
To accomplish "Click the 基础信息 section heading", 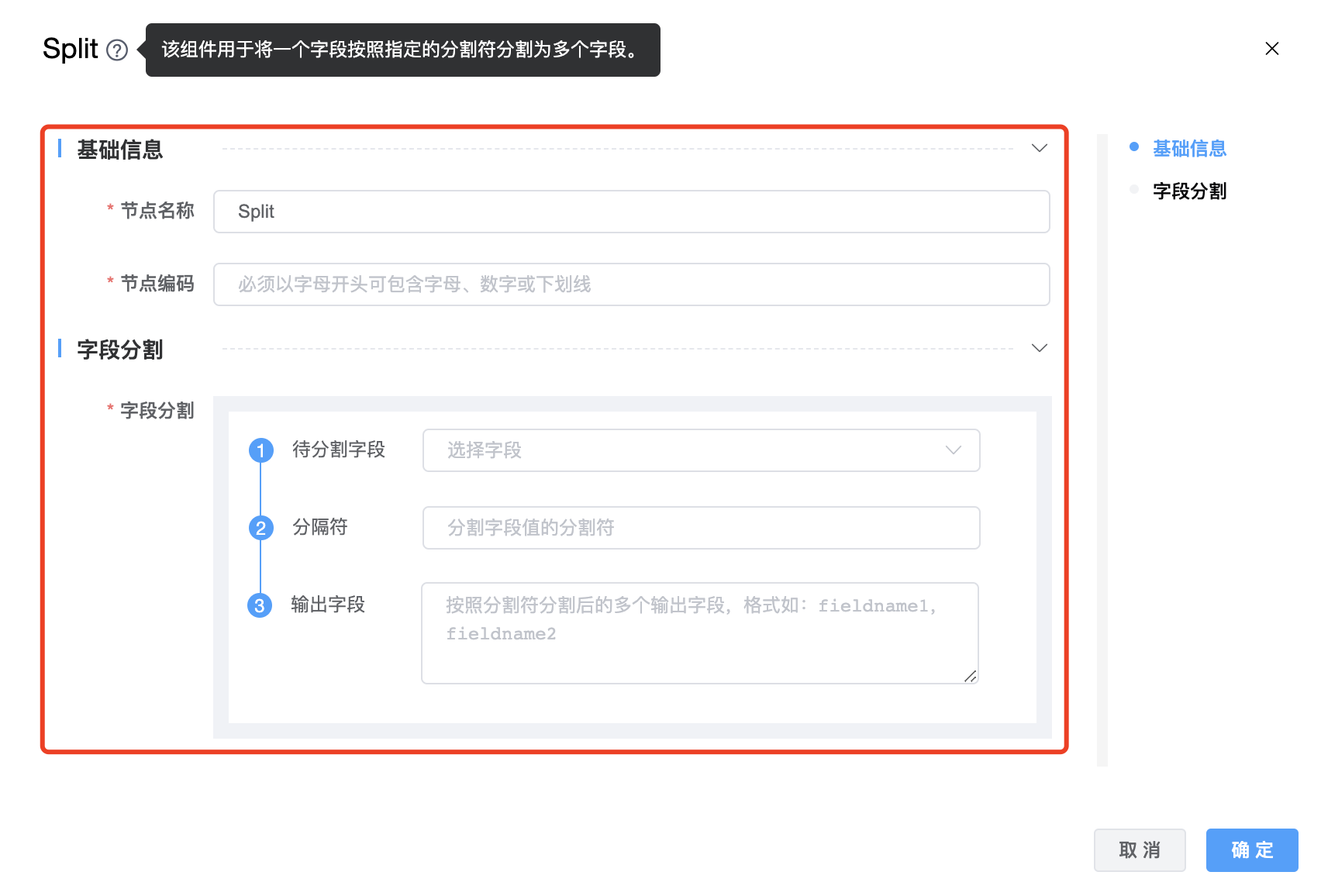I will coord(120,150).
